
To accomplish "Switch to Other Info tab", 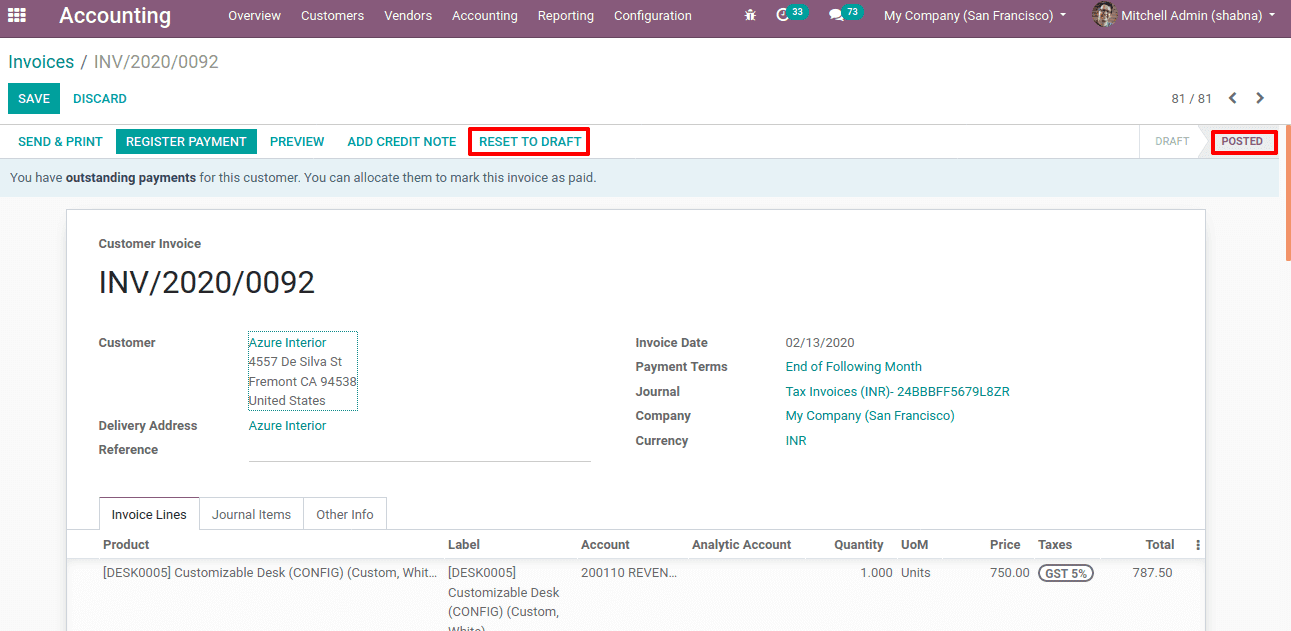I will (x=345, y=514).
